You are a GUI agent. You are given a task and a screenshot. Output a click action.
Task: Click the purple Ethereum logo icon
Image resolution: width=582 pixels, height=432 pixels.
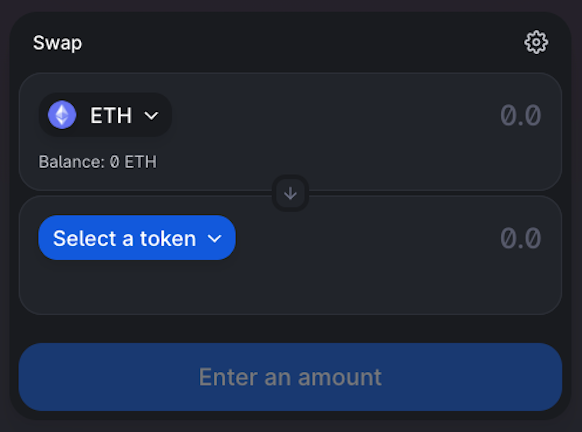click(62, 115)
